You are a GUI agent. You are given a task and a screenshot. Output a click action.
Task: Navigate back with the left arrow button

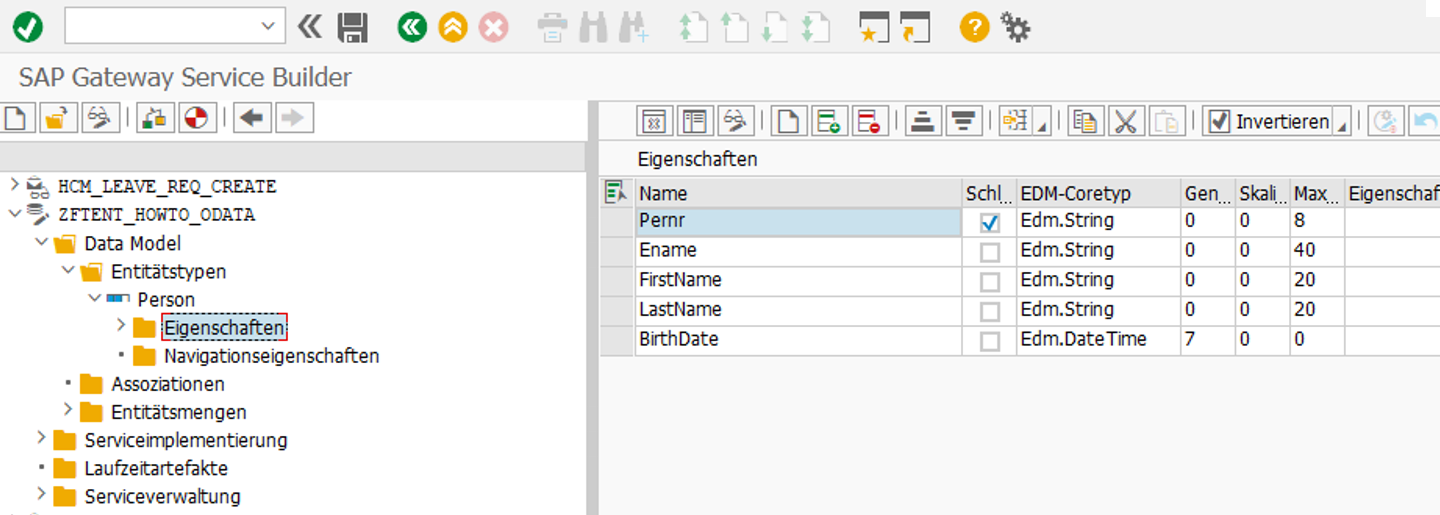[x=252, y=118]
